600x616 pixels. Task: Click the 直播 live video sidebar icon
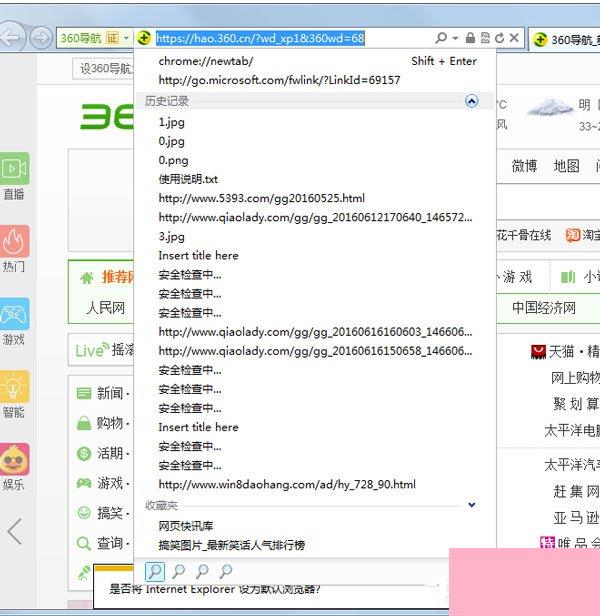click(x=14, y=169)
